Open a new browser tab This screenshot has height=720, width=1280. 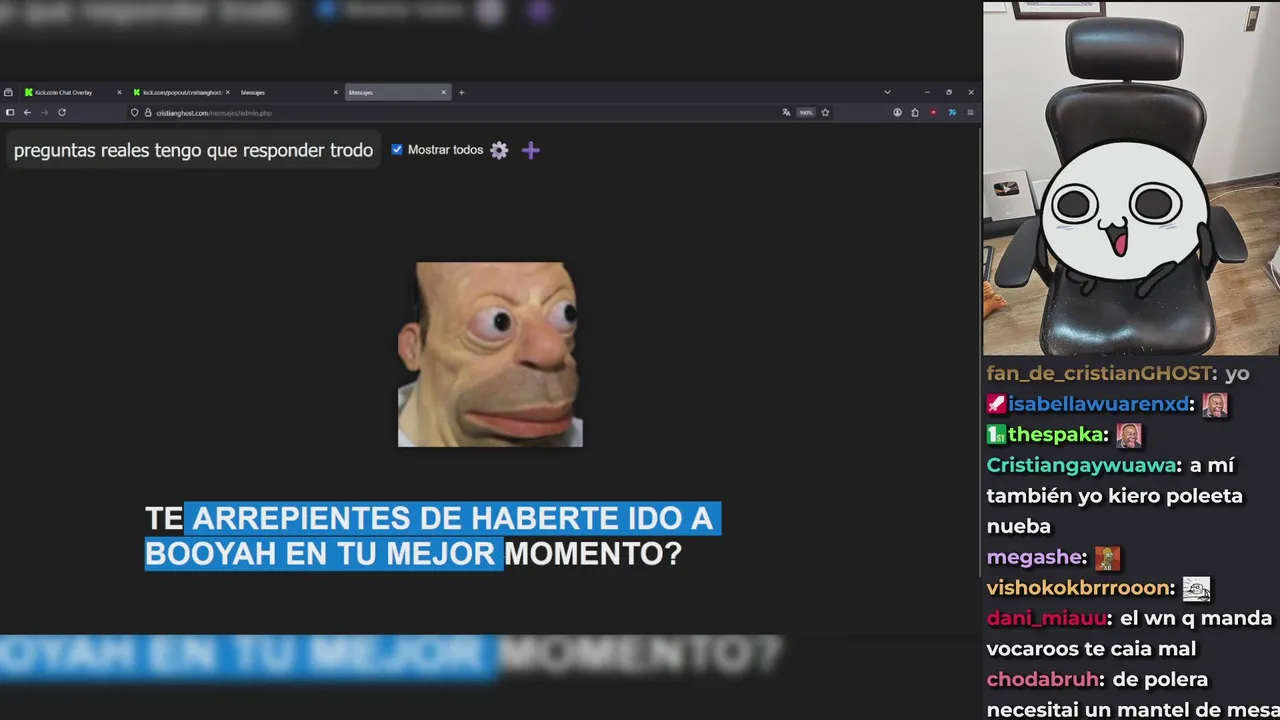pyautogui.click(x=461, y=92)
